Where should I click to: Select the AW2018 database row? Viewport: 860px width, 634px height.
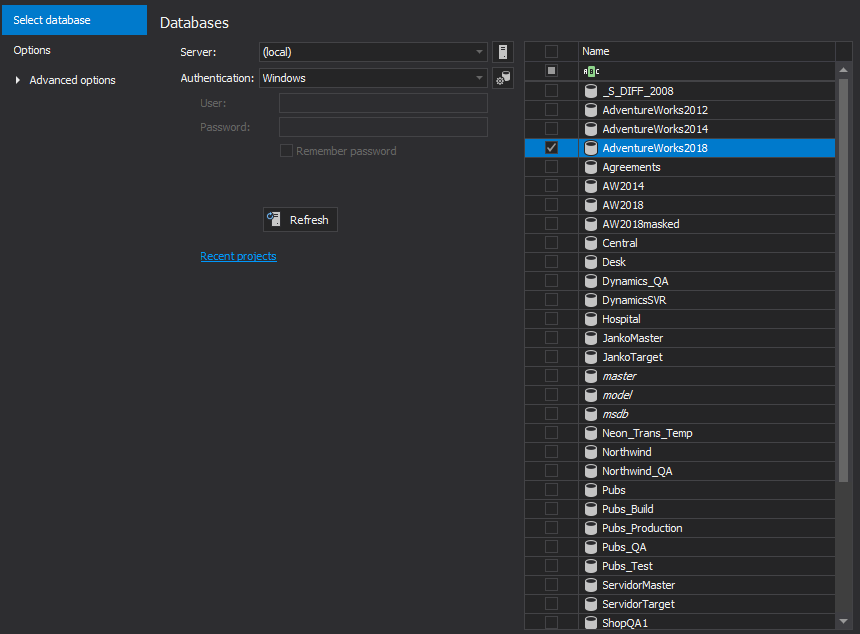(680, 205)
